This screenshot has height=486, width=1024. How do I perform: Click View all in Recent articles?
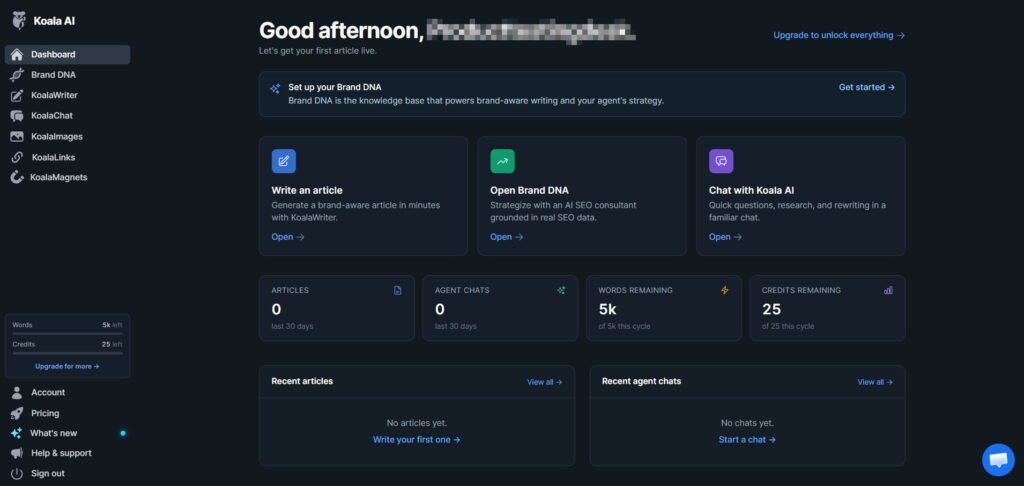545,382
